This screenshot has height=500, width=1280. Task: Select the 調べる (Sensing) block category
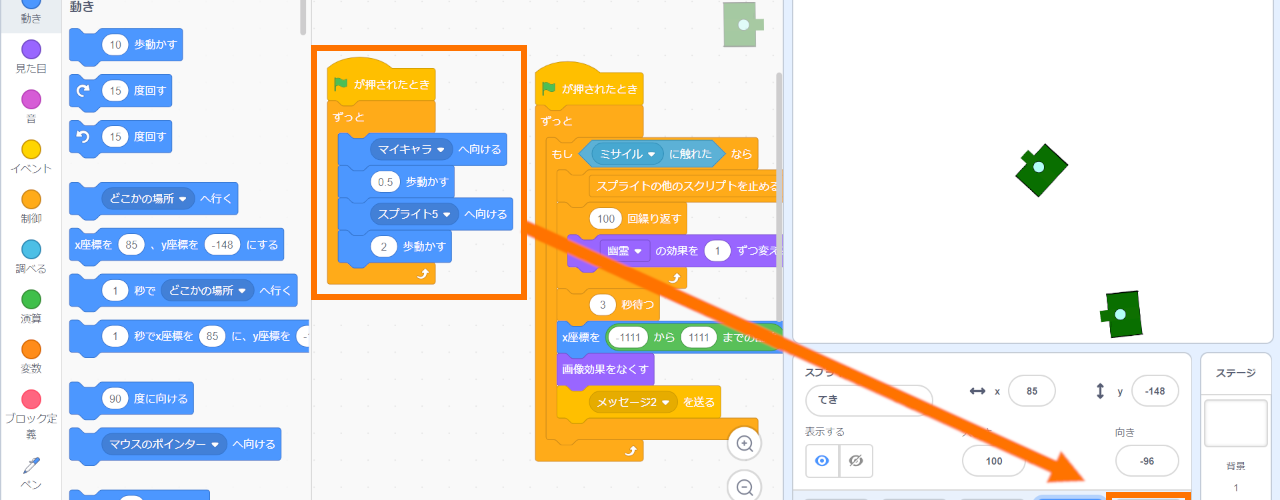click(x=31, y=256)
